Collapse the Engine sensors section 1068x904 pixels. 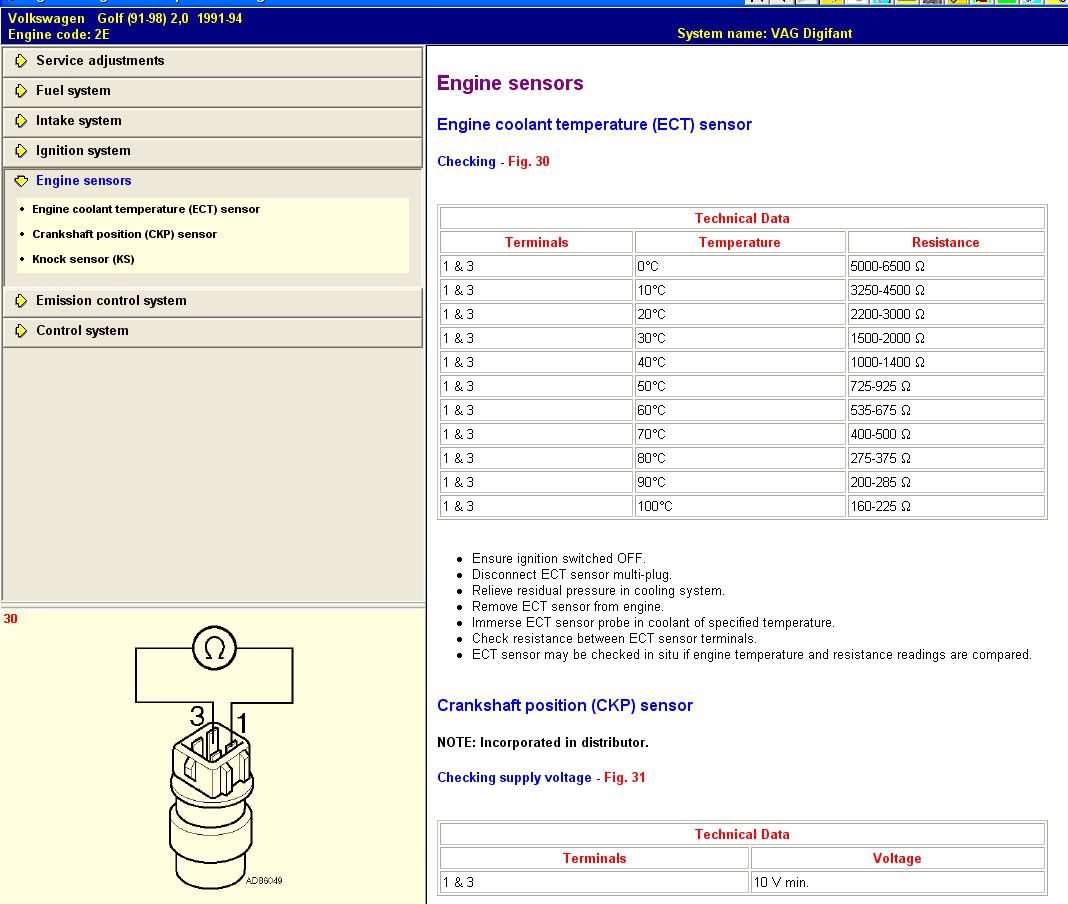tap(212, 181)
